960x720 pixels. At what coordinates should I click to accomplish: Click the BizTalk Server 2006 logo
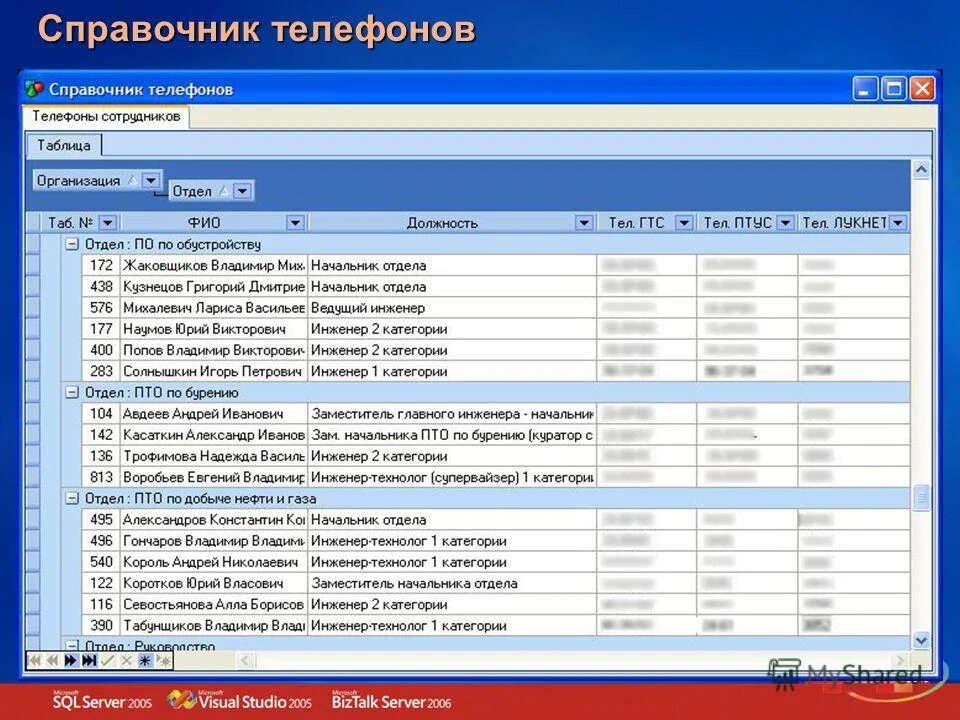pos(390,701)
